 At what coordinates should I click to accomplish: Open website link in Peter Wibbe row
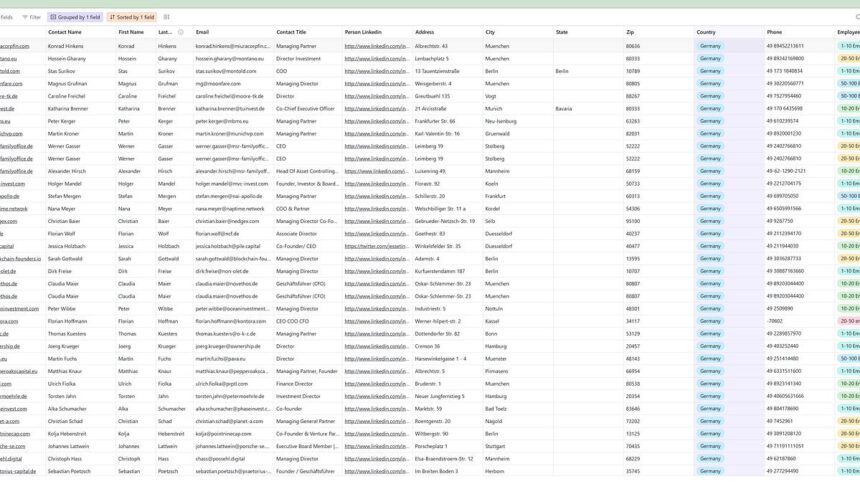pos(19,309)
